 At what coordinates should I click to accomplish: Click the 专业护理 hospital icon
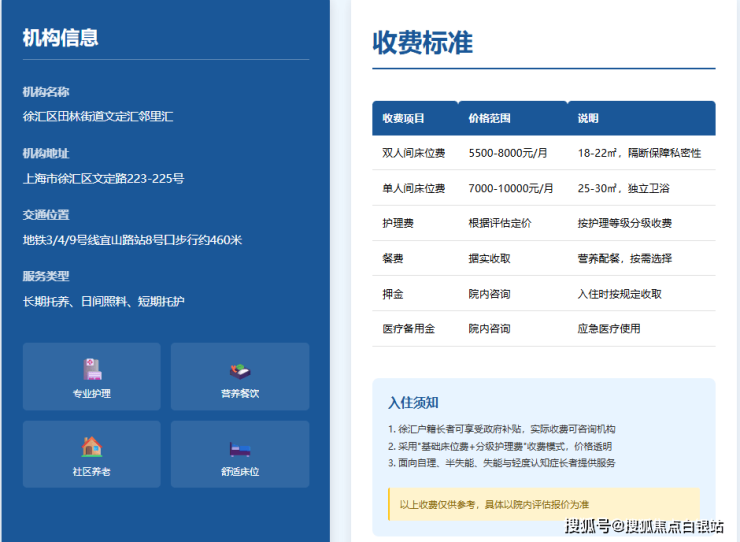[92, 369]
